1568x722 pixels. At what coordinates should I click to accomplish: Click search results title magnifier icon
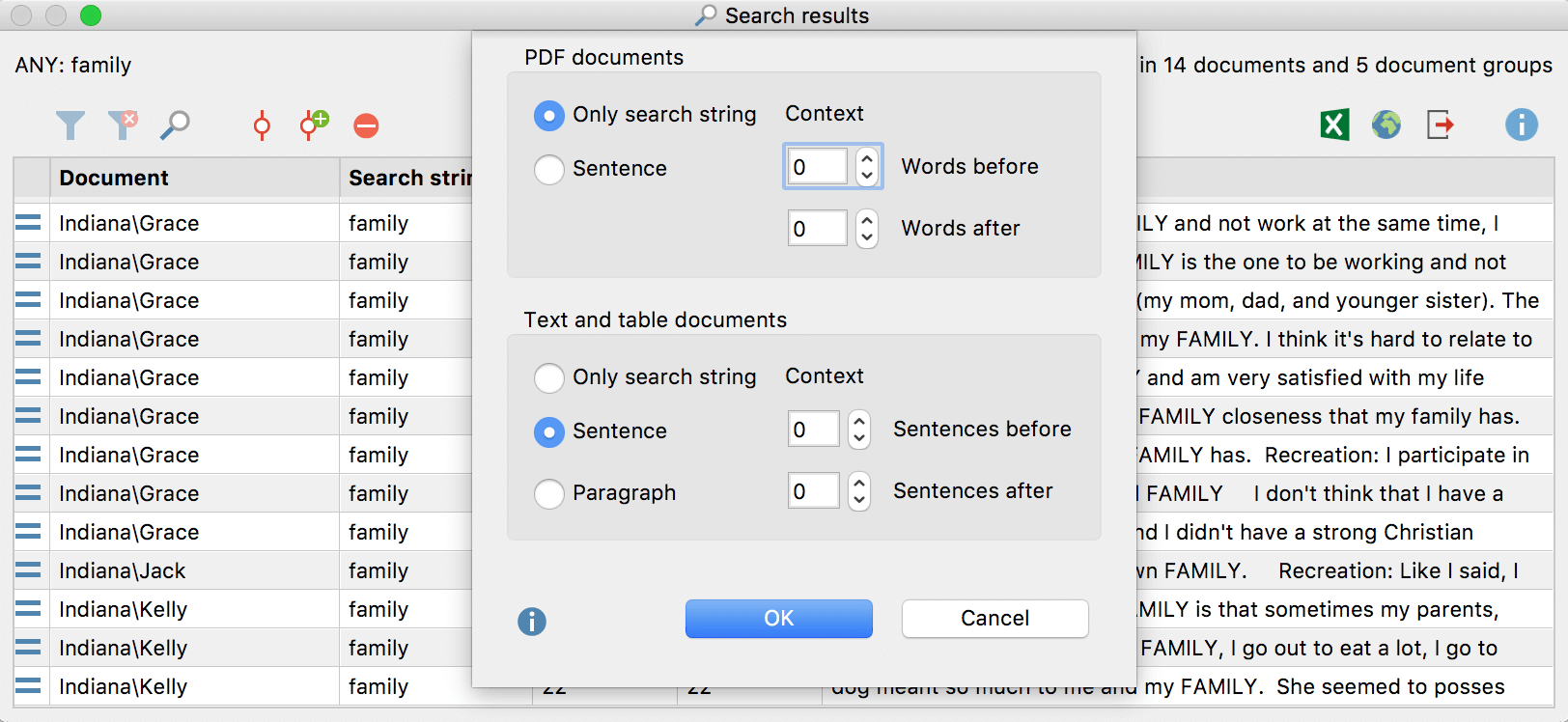click(706, 15)
